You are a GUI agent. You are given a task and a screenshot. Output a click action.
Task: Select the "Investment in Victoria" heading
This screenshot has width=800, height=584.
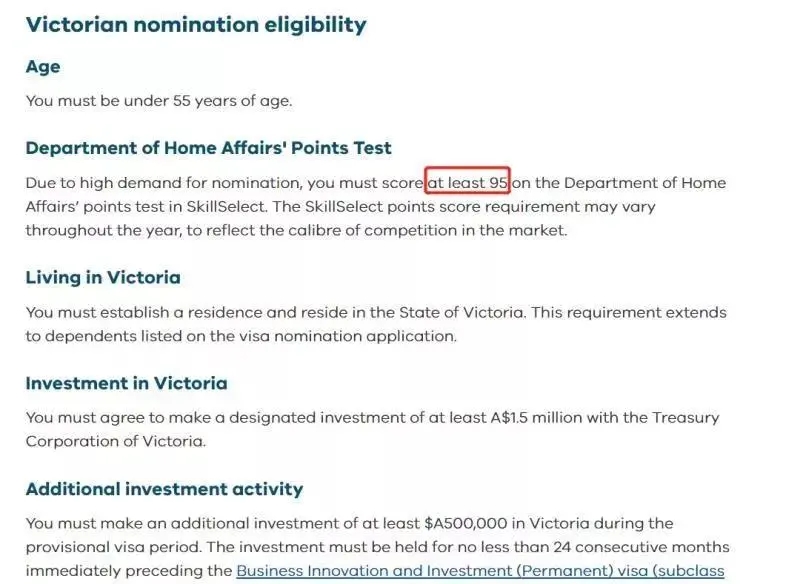[x=126, y=383]
